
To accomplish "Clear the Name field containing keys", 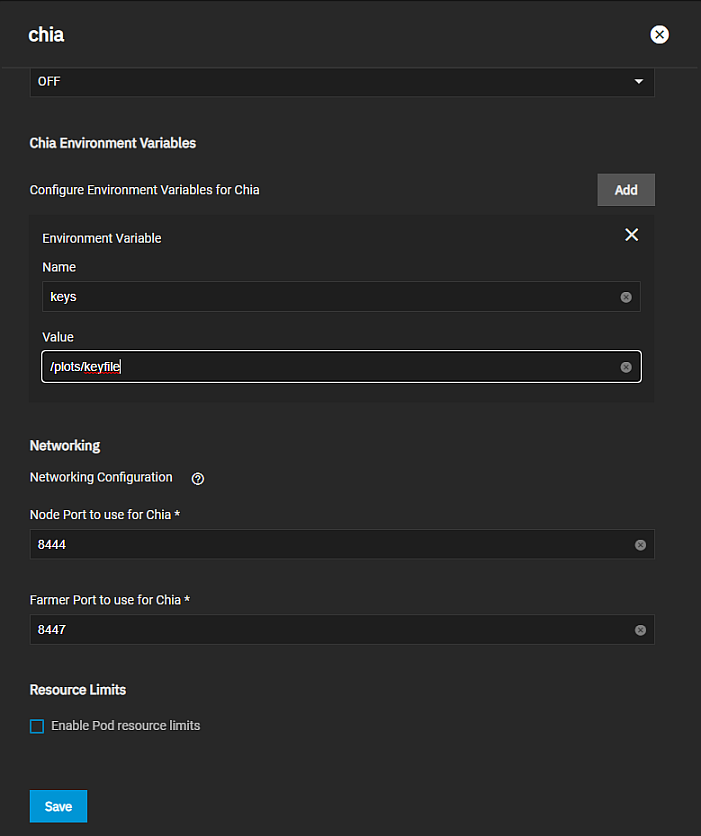I will (626, 297).
